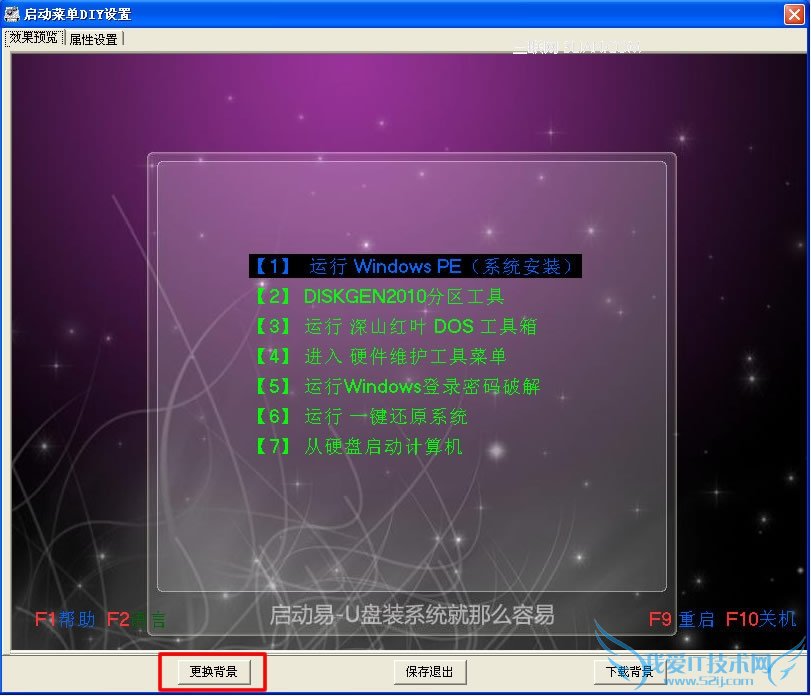Select menu entry DISKGEN2010分区工具
This screenshot has width=811, height=696.
click(380, 296)
